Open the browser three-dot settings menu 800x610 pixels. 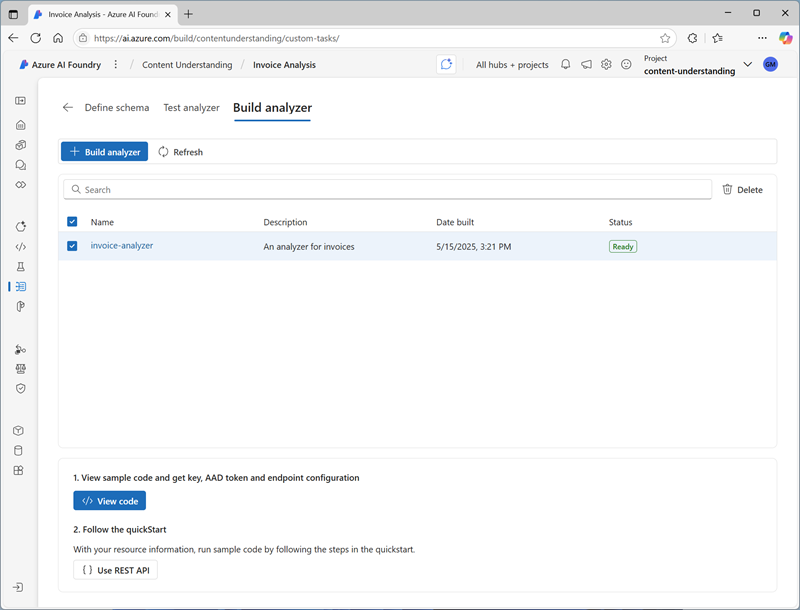pos(762,38)
